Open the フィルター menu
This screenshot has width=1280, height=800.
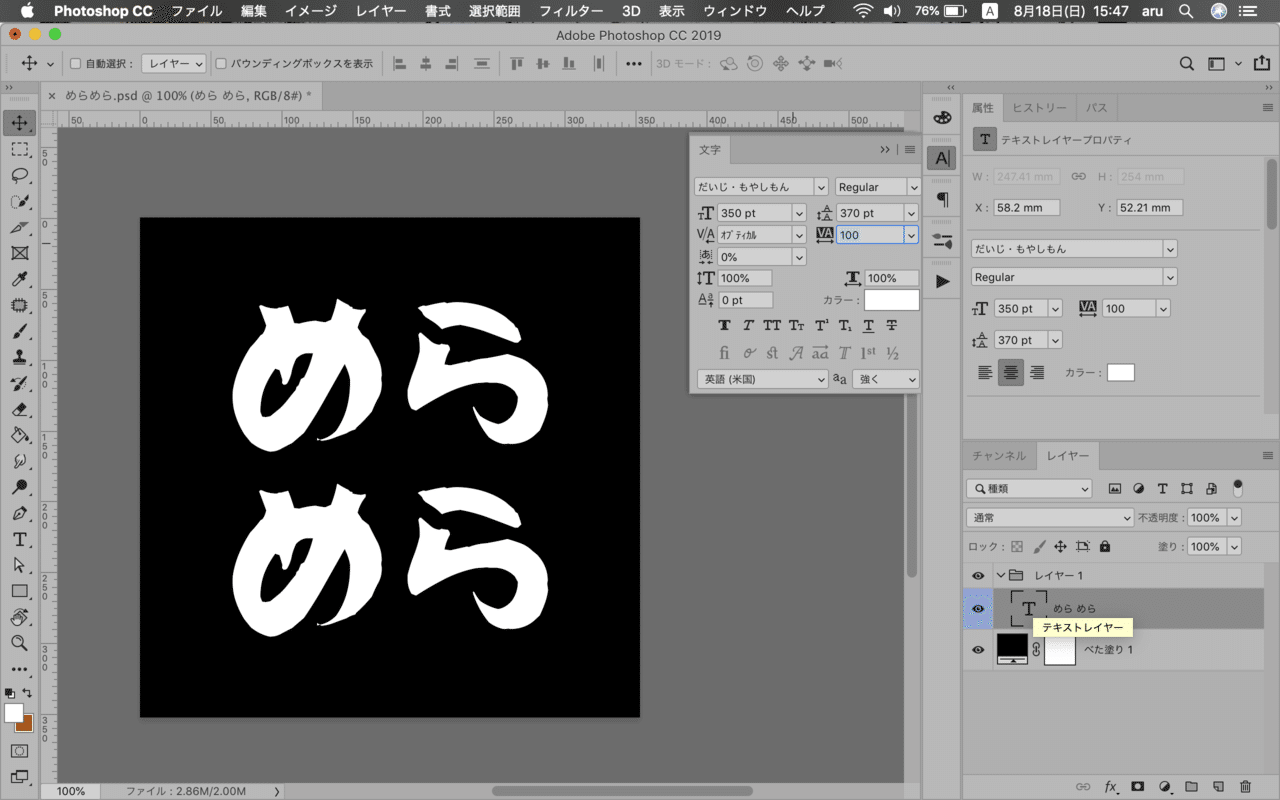point(571,11)
